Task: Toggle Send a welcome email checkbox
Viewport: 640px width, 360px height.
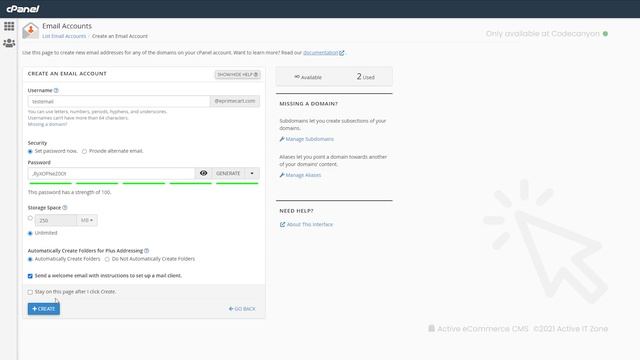Action: (30, 276)
